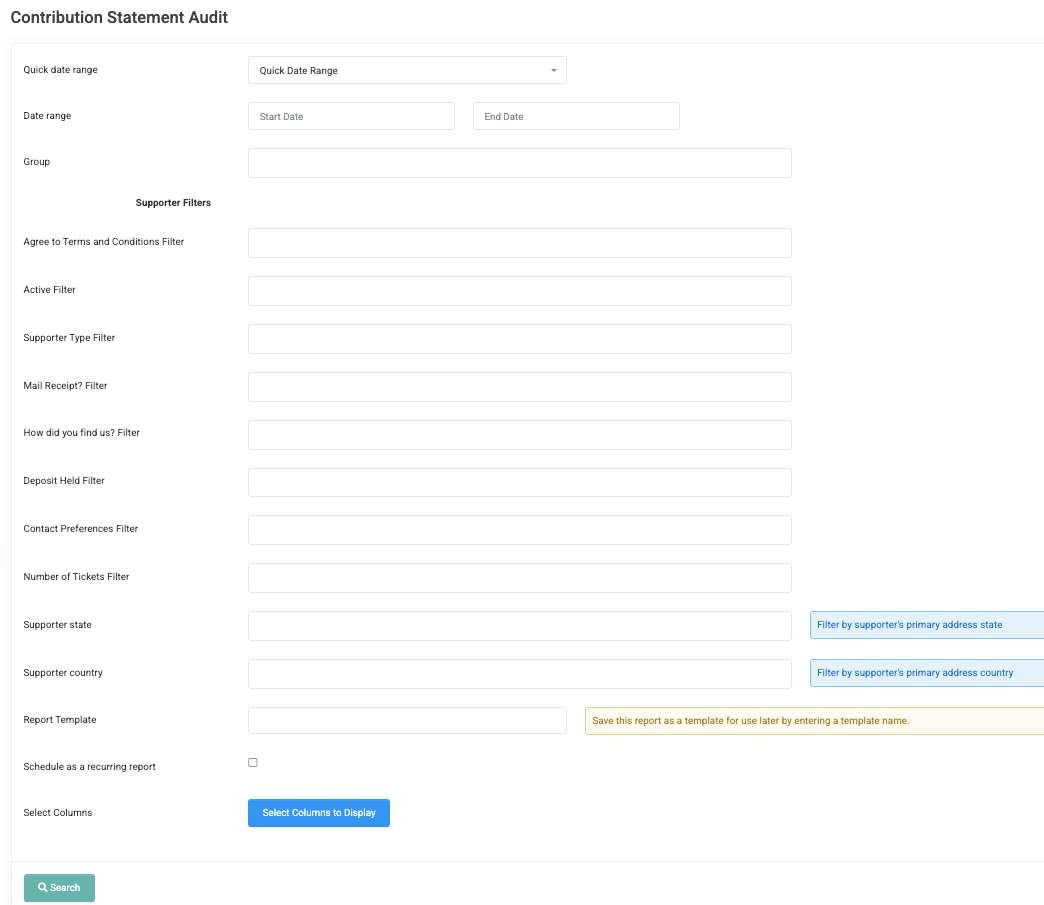The width and height of the screenshot is (1044, 905).
Task: Enable Schedule as a recurring report
Action: (x=252, y=762)
